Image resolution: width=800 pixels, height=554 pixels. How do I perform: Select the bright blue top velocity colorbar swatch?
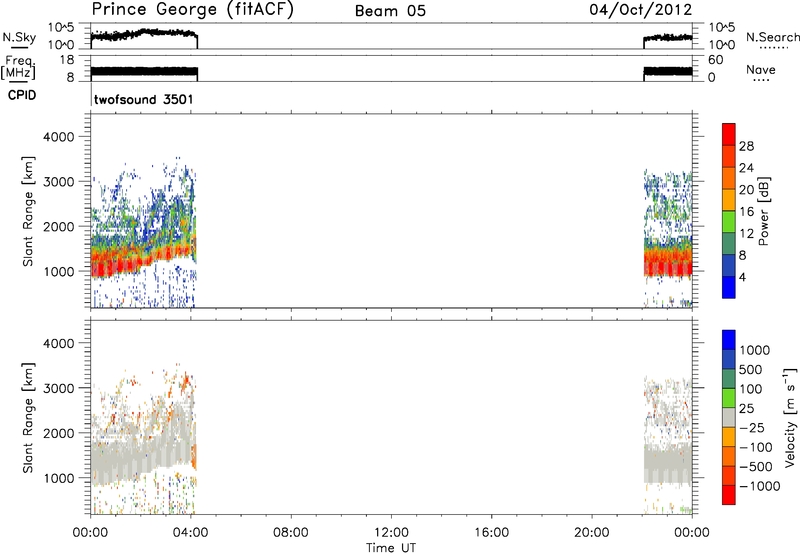pos(729,340)
